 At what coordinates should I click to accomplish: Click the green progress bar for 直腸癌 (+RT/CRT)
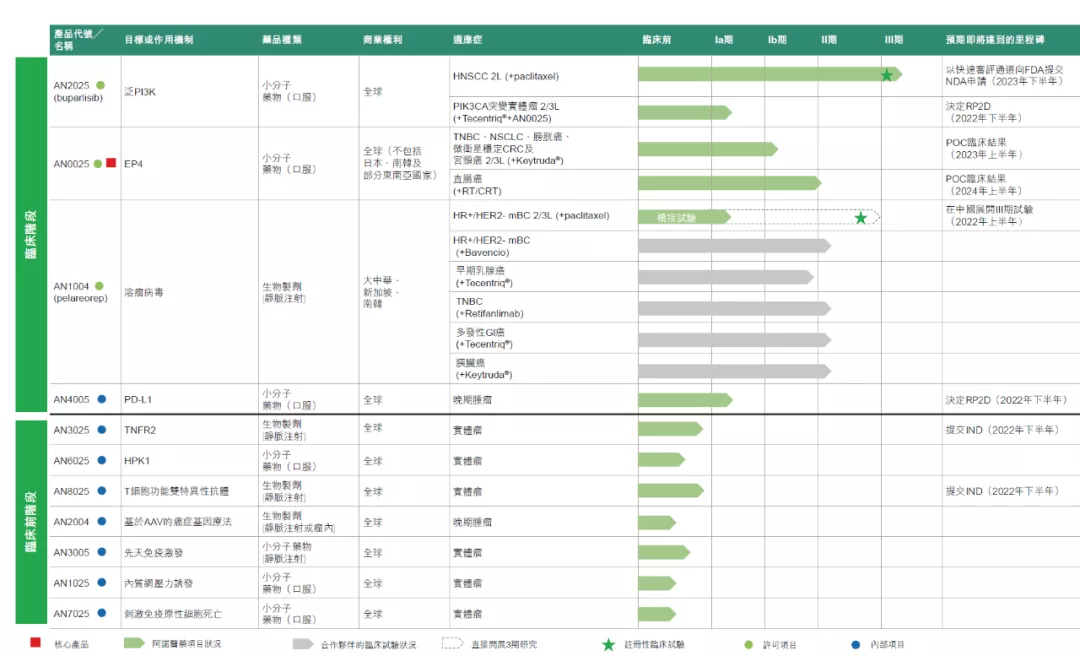point(730,183)
